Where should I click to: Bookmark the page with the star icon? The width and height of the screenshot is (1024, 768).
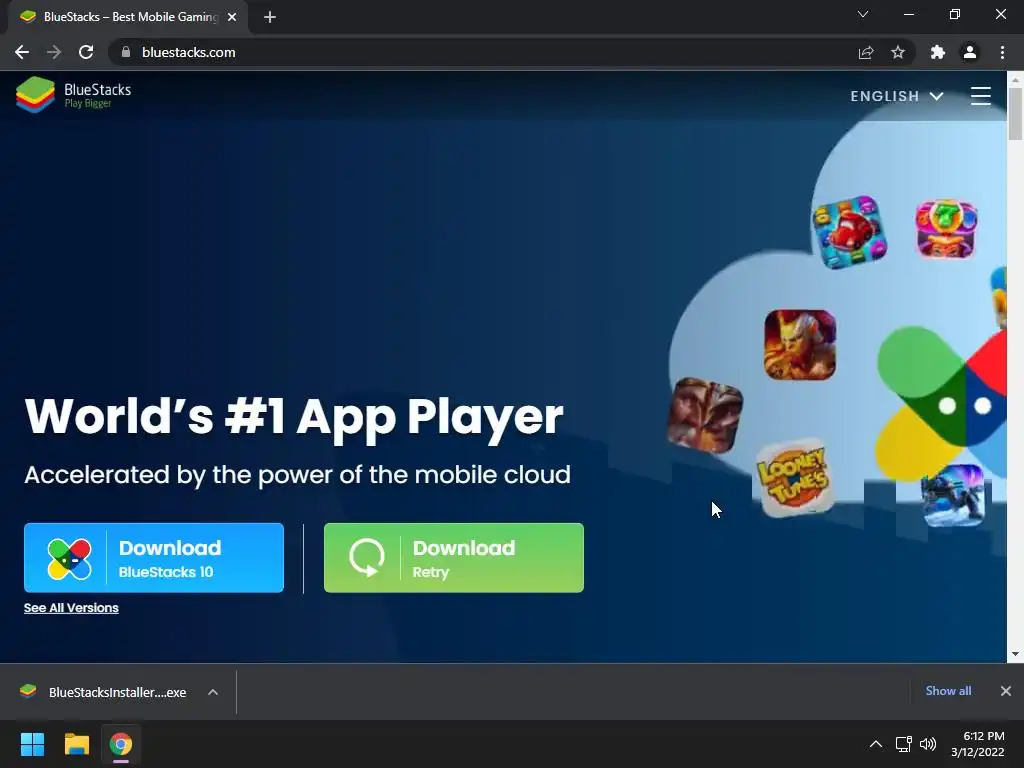coord(898,52)
